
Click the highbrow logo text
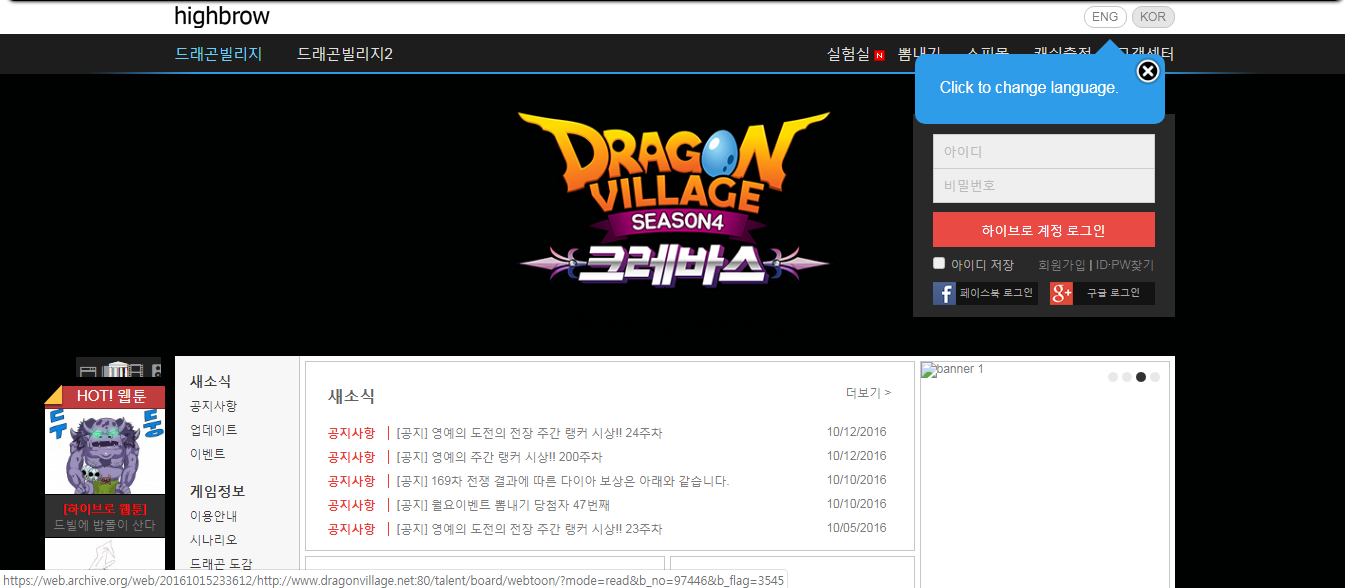point(222,16)
